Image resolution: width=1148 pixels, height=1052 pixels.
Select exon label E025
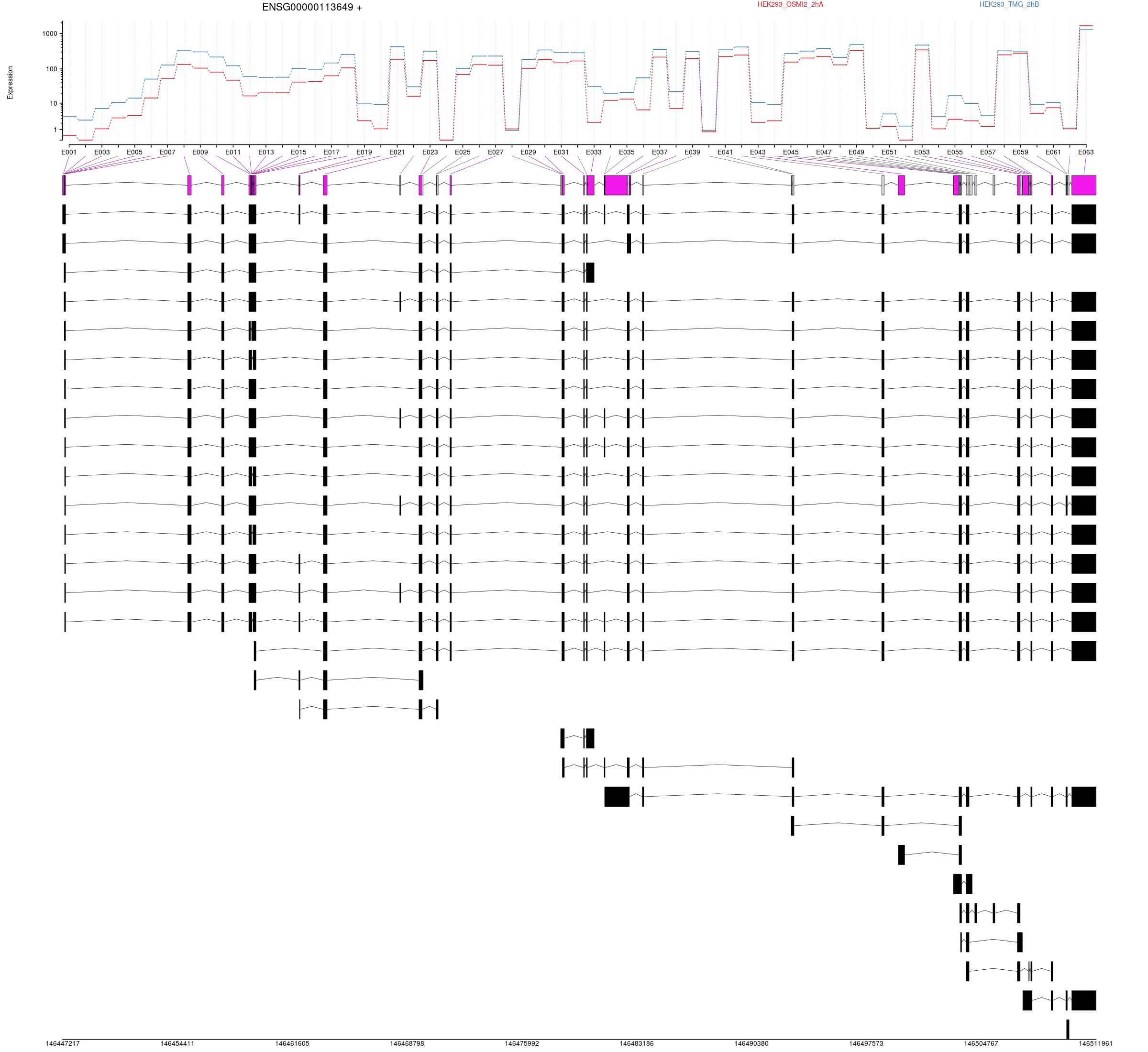pyautogui.click(x=463, y=152)
